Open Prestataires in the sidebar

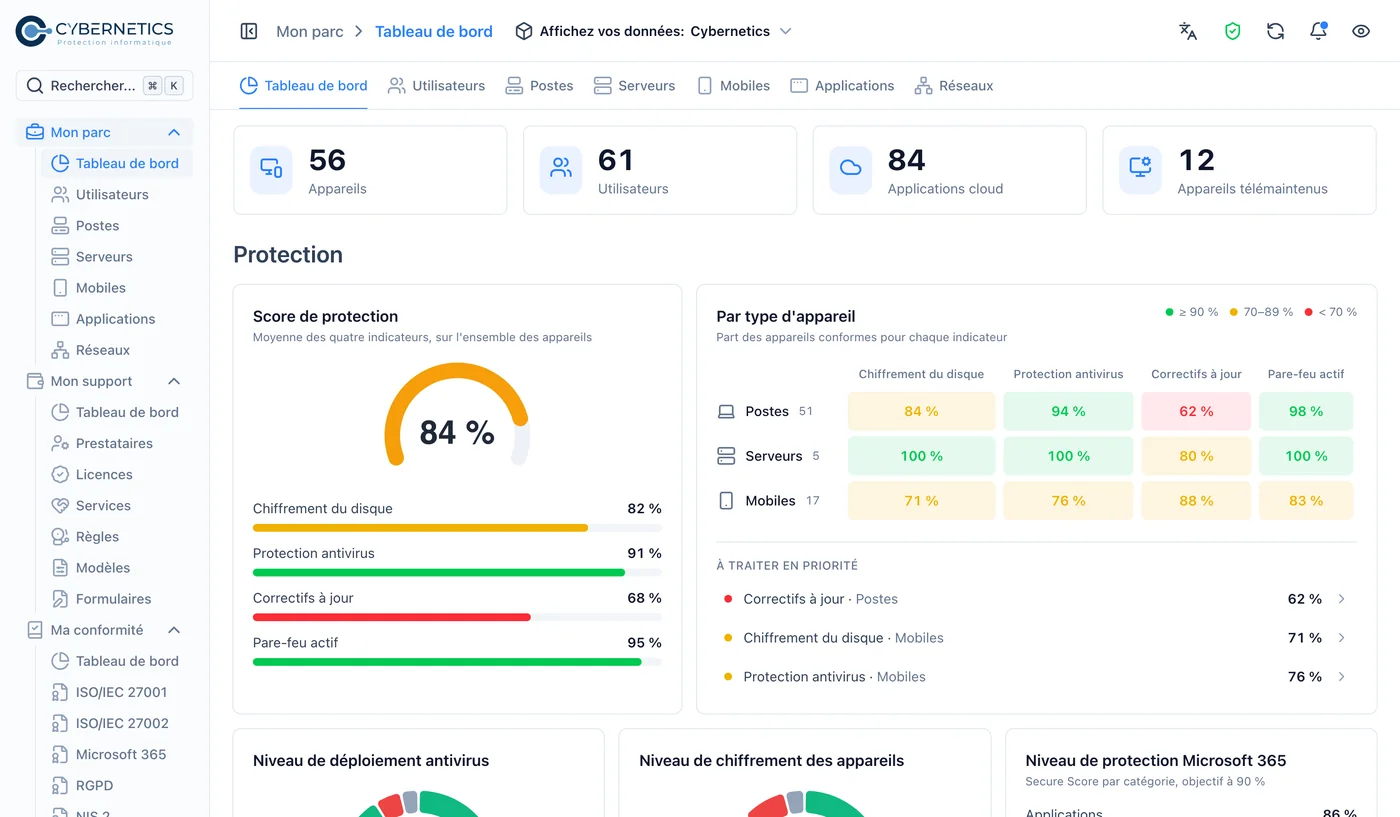coord(116,443)
